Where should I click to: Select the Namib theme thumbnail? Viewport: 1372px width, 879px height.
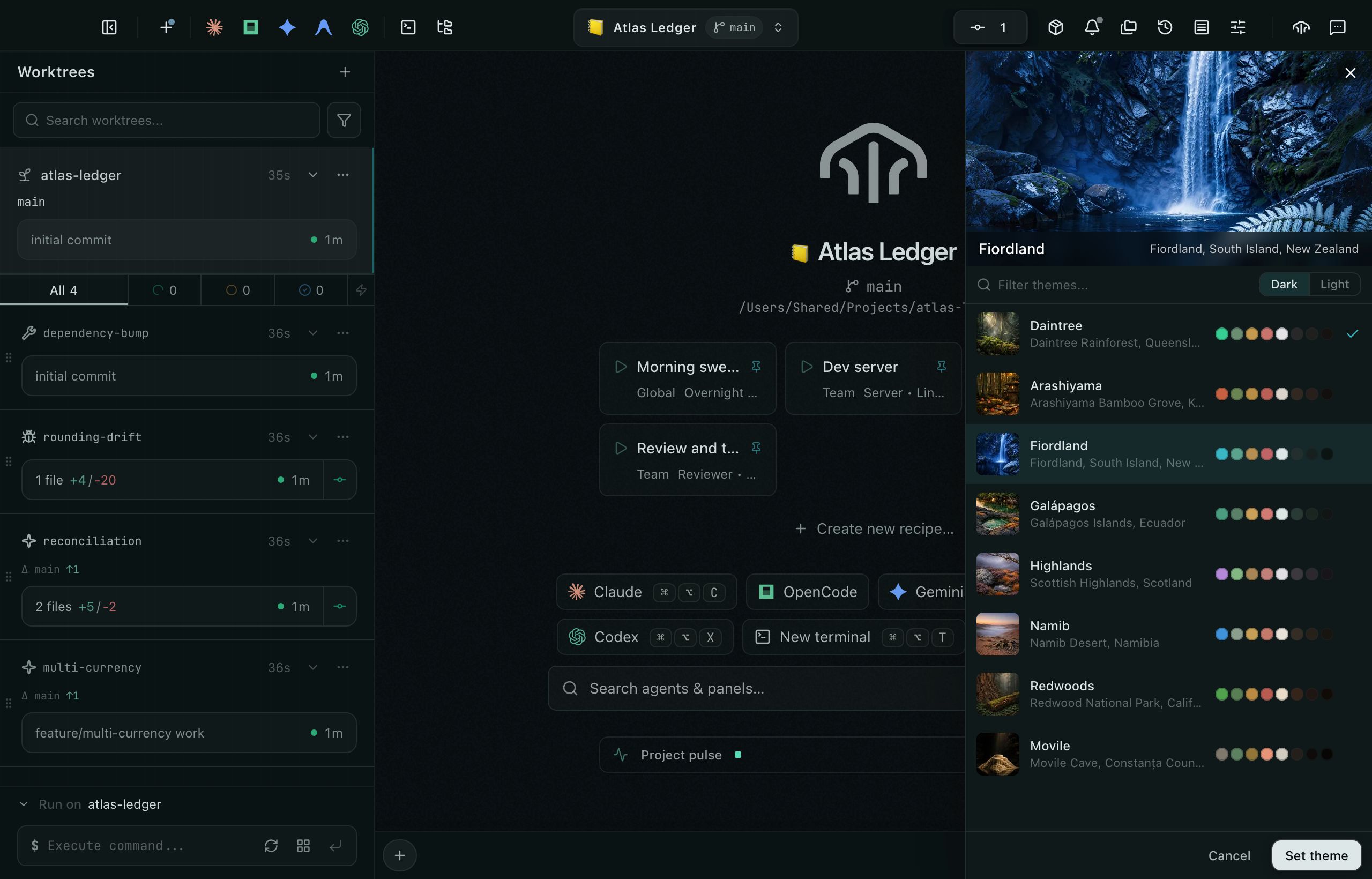pos(997,634)
